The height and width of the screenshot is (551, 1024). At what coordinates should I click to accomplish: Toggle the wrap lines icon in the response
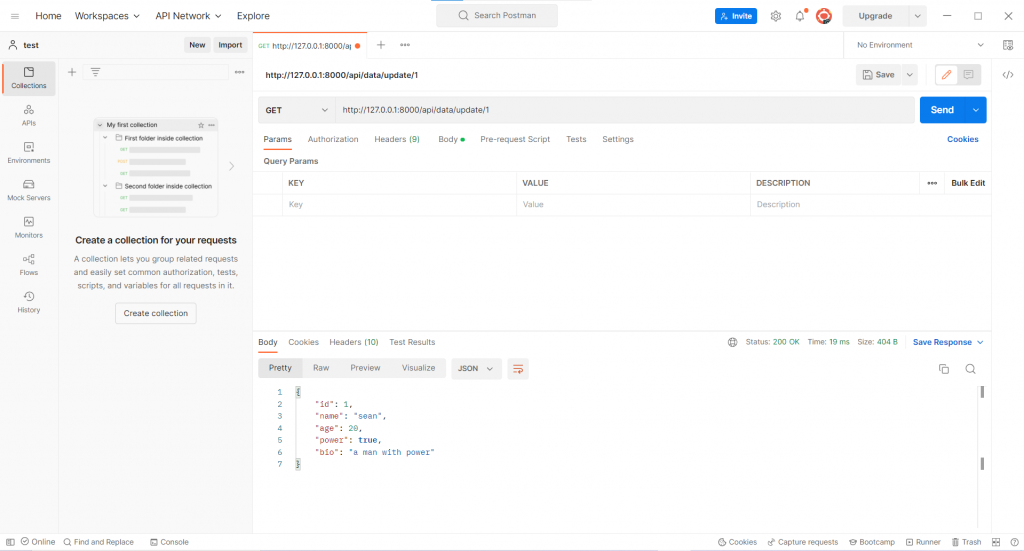point(518,369)
